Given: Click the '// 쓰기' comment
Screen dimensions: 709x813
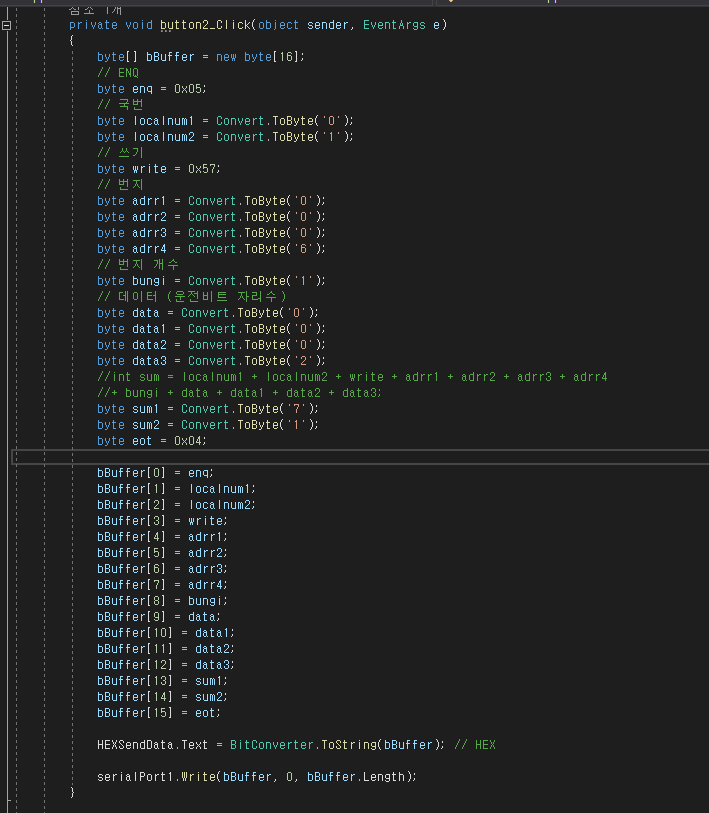Looking at the screenshot, I should [x=120, y=153].
